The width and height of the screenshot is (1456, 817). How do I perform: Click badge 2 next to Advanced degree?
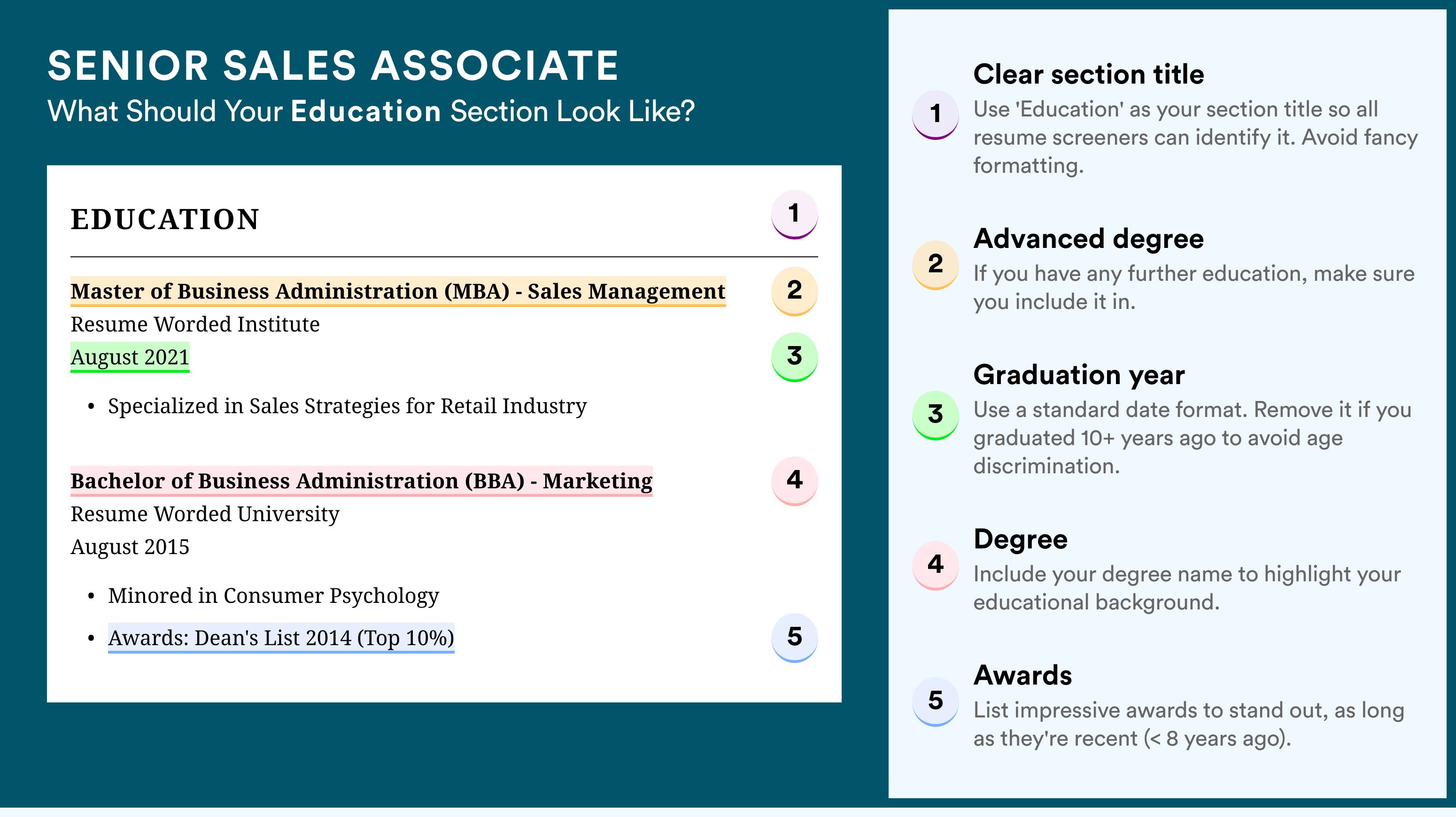pyautogui.click(x=935, y=264)
